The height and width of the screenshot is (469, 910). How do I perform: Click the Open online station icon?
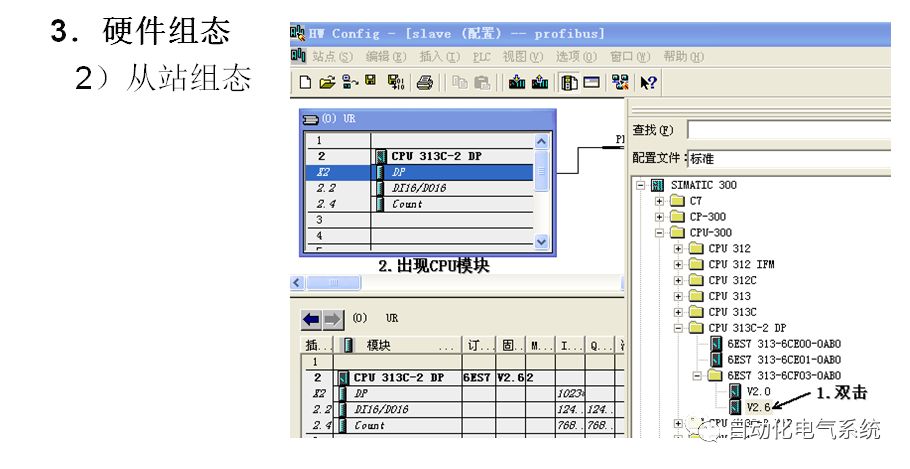coord(350,82)
